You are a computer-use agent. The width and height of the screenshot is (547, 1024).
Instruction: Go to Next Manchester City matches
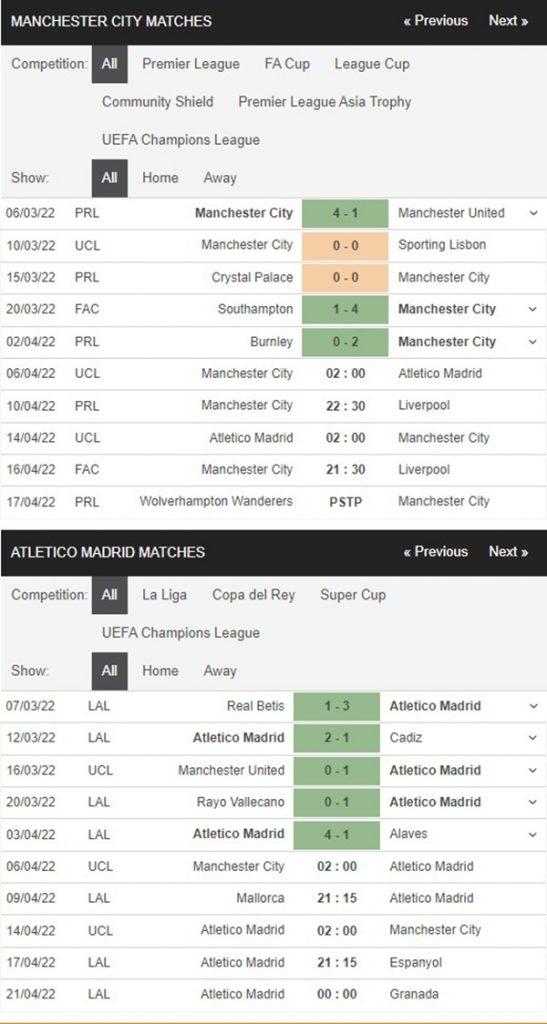coord(508,21)
